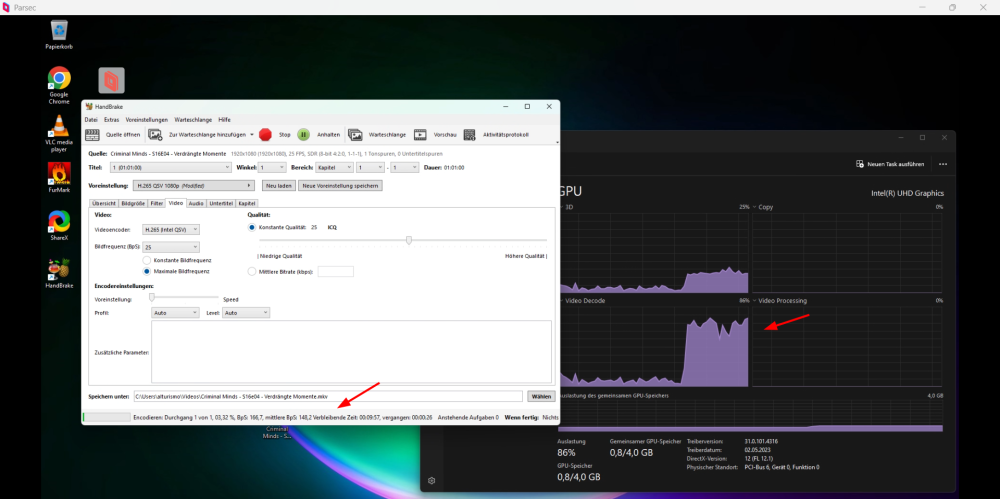Click the Zusätzliche Parameter text area

[351, 352]
